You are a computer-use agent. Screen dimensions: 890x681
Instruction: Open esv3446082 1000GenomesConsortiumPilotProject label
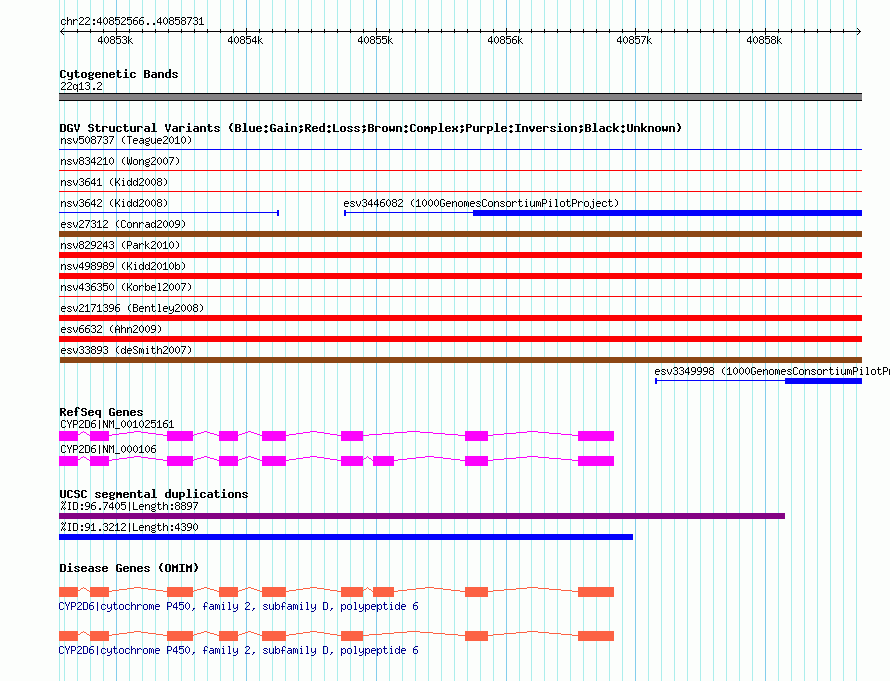coord(481,203)
